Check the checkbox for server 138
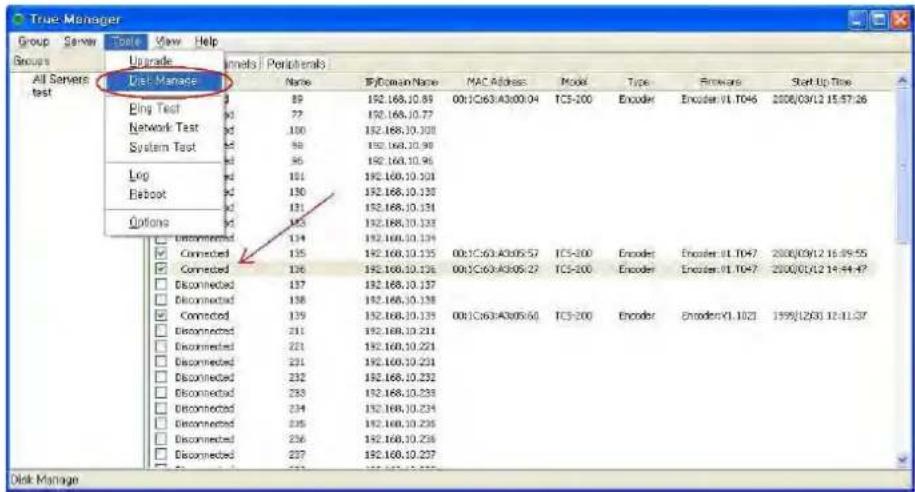 tap(161, 299)
